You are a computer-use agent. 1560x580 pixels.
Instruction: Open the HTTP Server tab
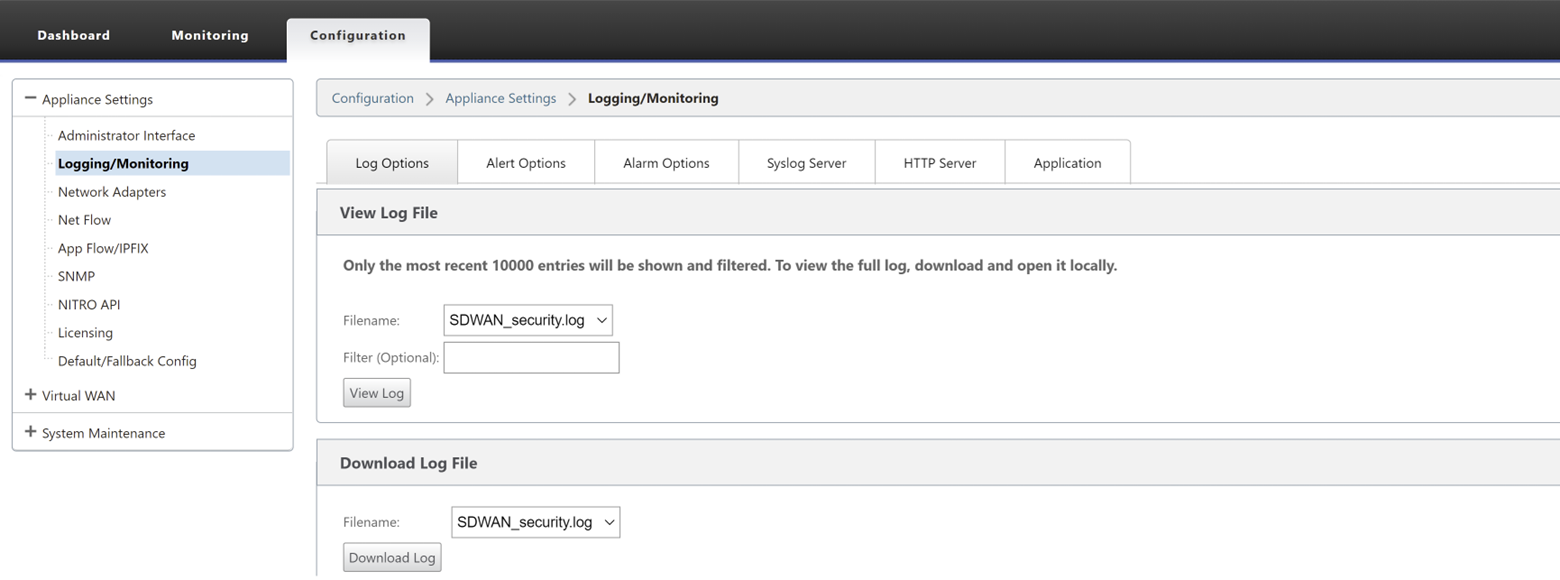point(940,163)
